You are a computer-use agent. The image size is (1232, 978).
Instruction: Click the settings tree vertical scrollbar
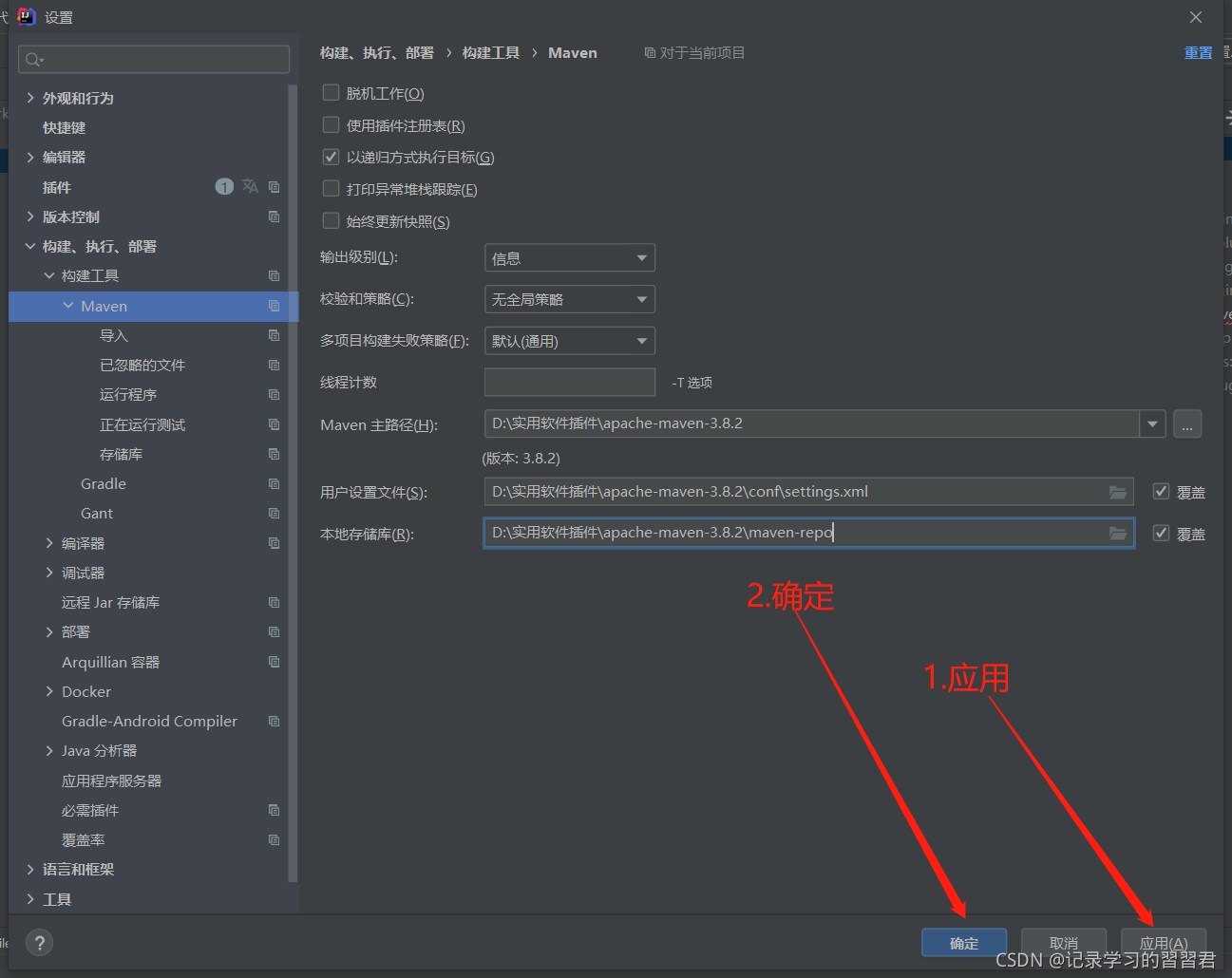(x=293, y=483)
